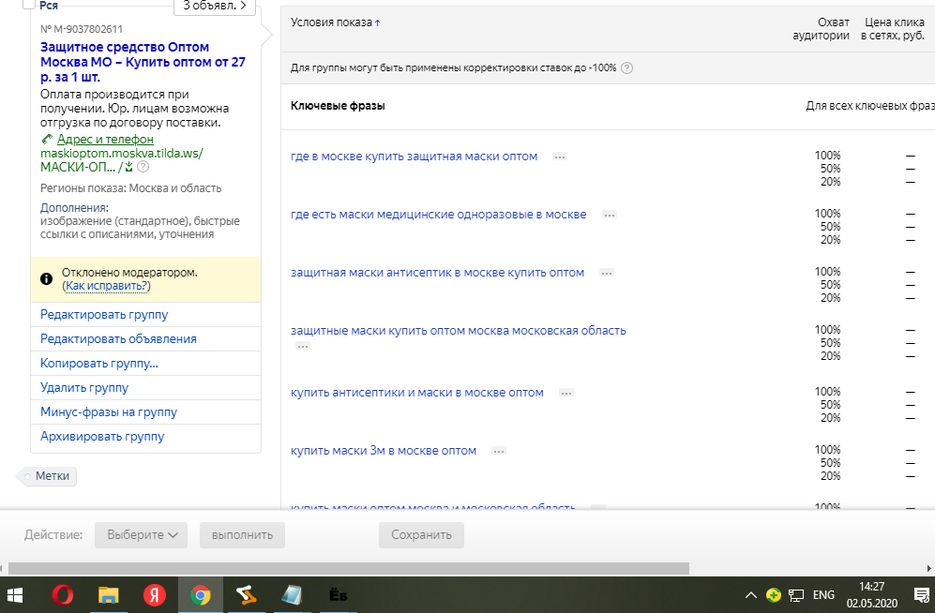935x613 pixels.
Task: Launch Yandex Browser from the taskbar
Action: tap(155, 595)
